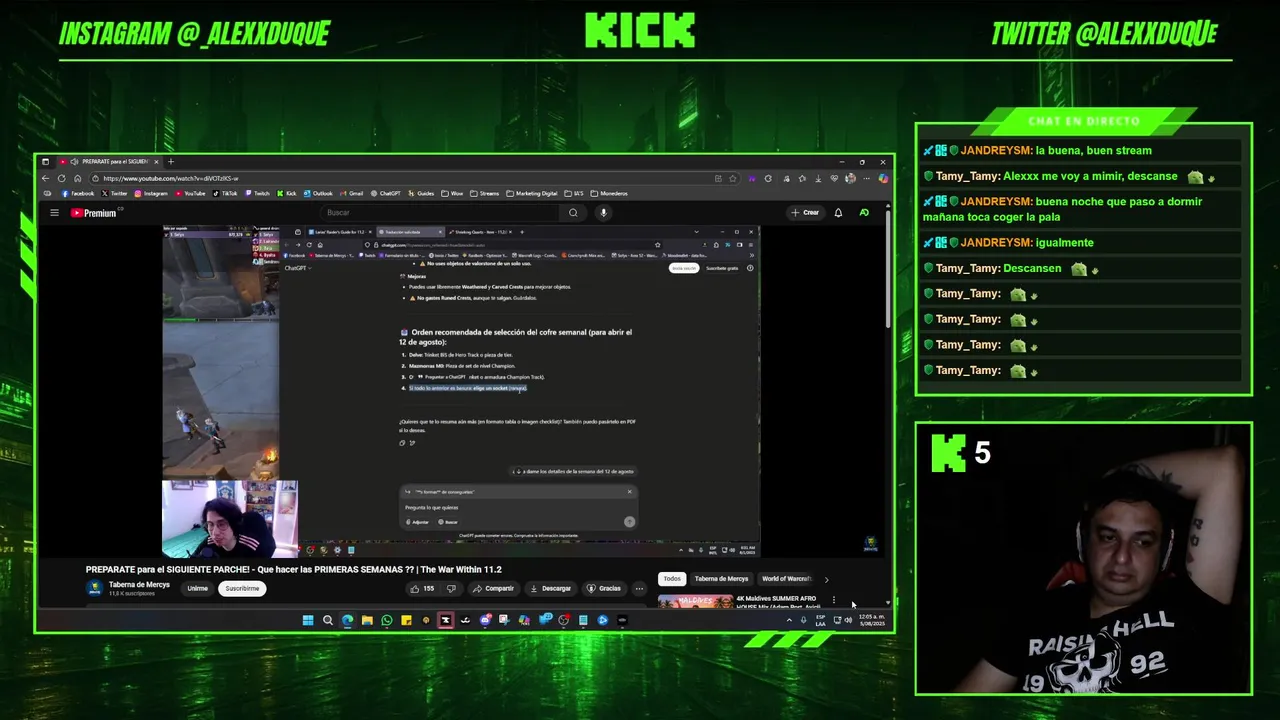This screenshot has height=720, width=1280.
Task: Open the Outlook bookmark
Action: (318, 193)
